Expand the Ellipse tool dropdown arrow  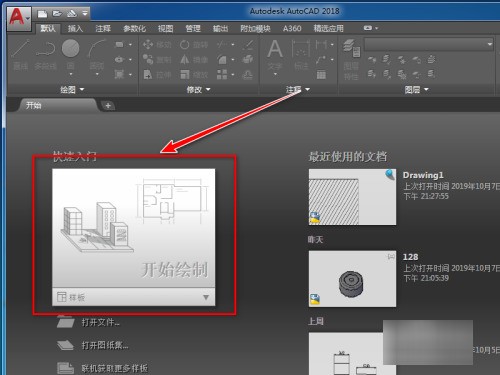coord(130,60)
